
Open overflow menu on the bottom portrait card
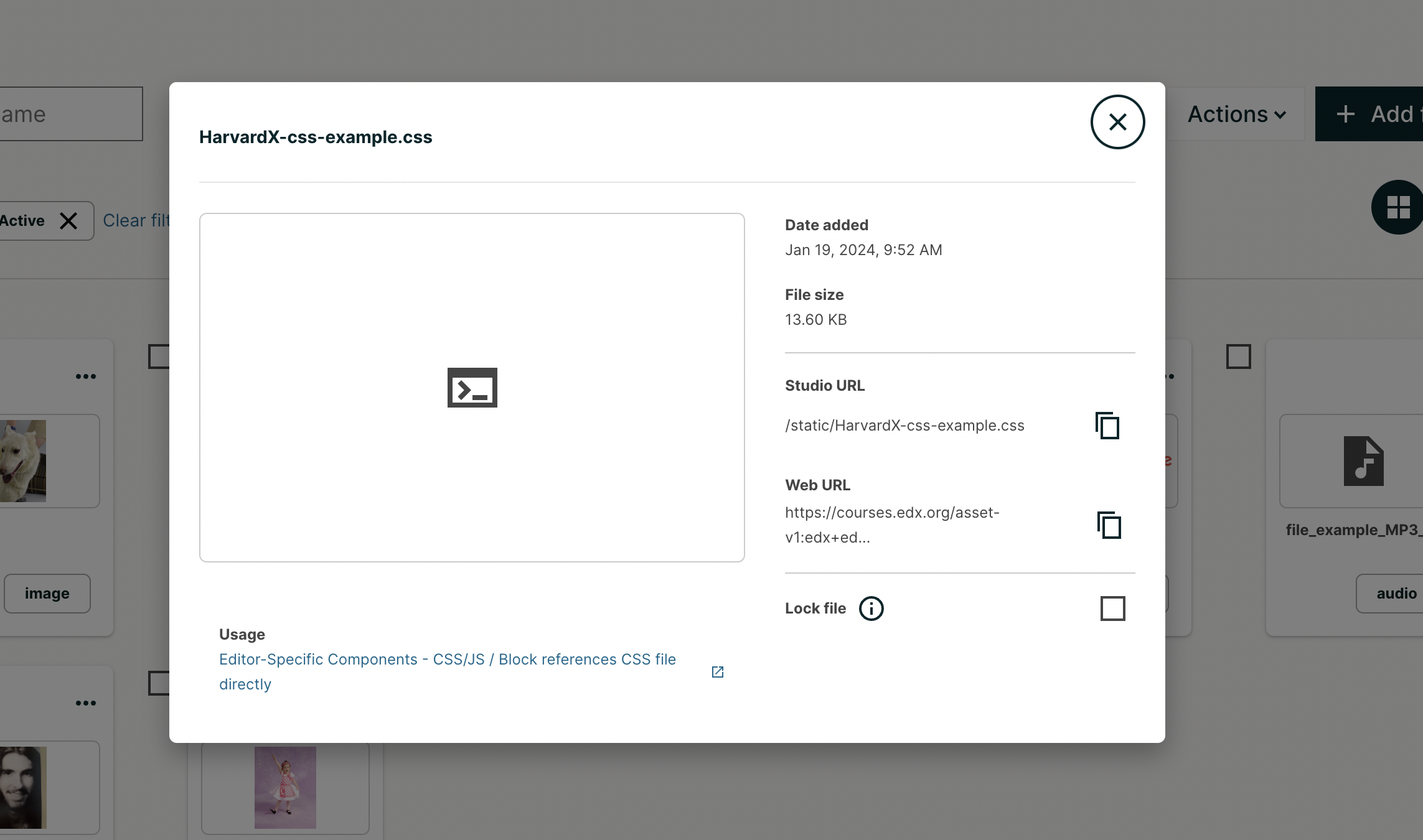pyautogui.click(x=86, y=703)
